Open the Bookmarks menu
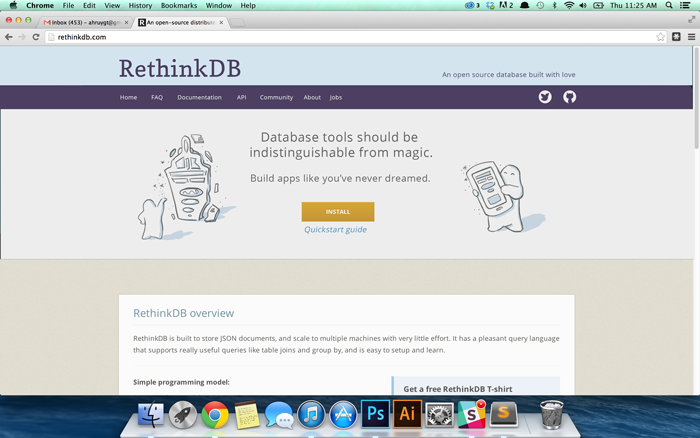 [179, 5]
